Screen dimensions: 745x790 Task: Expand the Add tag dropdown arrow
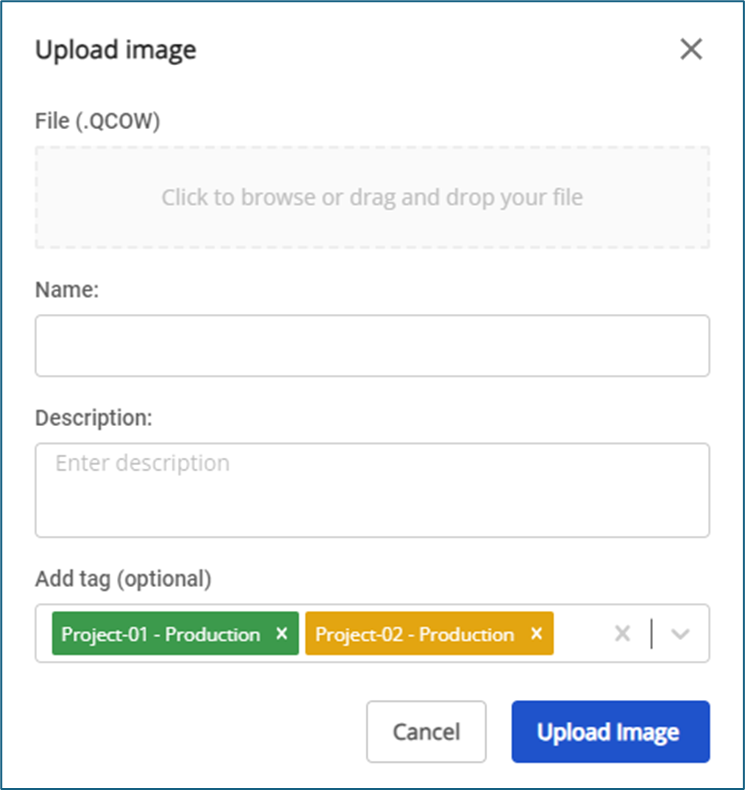(681, 634)
